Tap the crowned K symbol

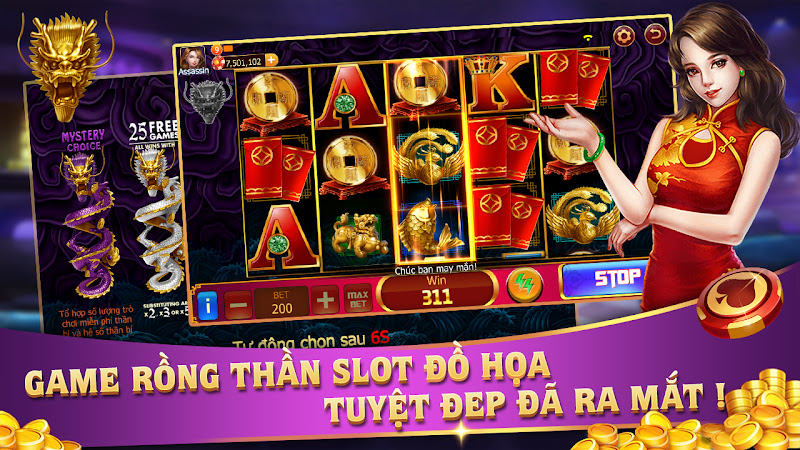coord(496,84)
